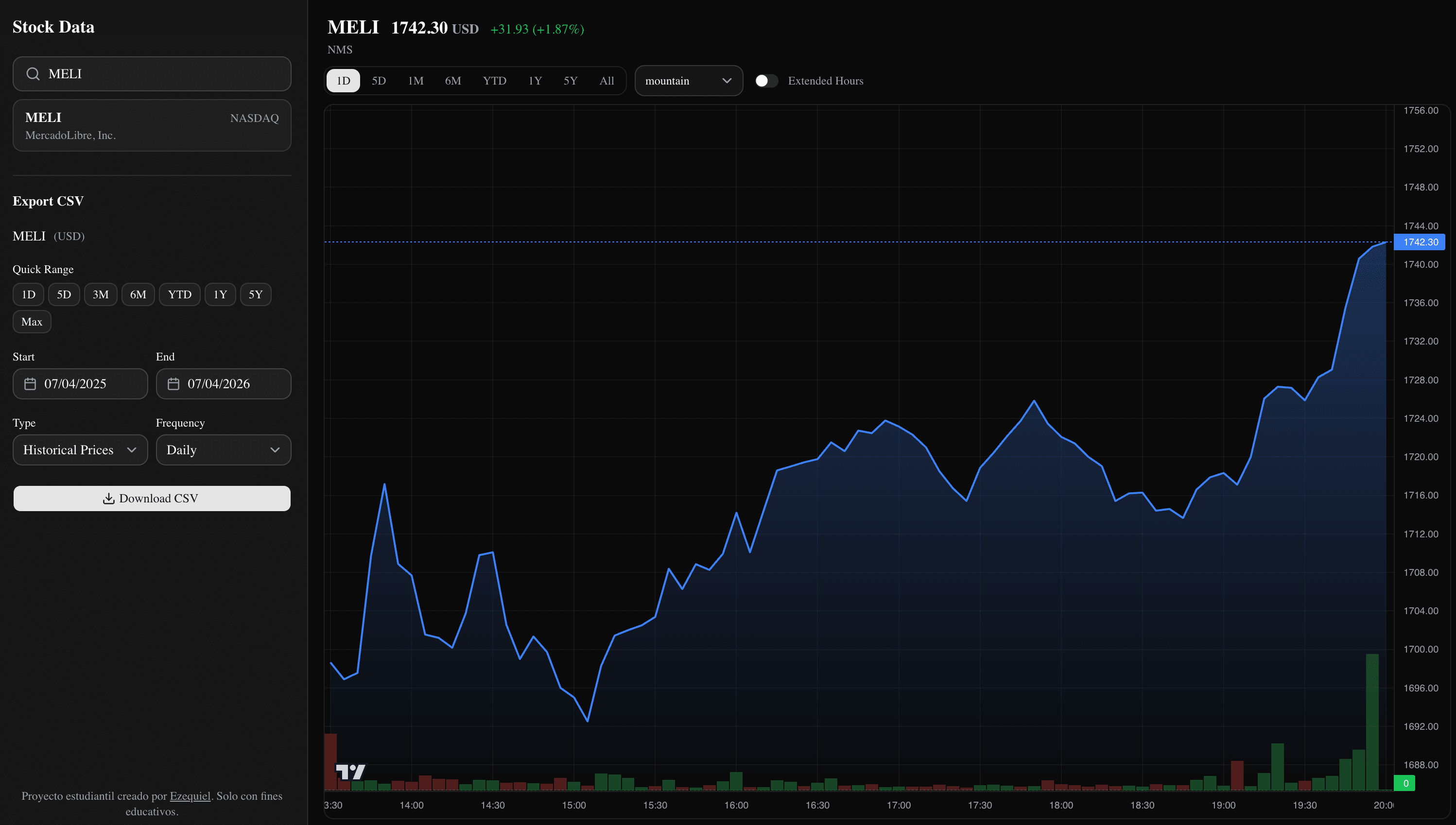1456x825 pixels.
Task: Click the Download CSV button
Action: pyautogui.click(x=152, y=498)
